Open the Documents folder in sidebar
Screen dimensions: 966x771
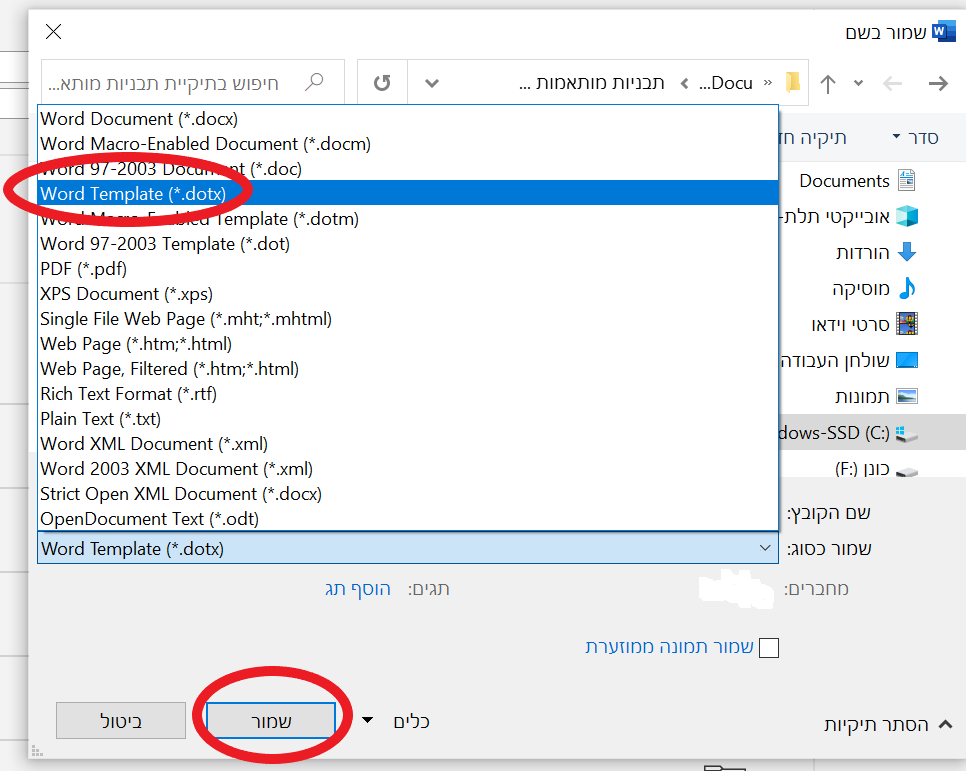(x=857, y=181)
